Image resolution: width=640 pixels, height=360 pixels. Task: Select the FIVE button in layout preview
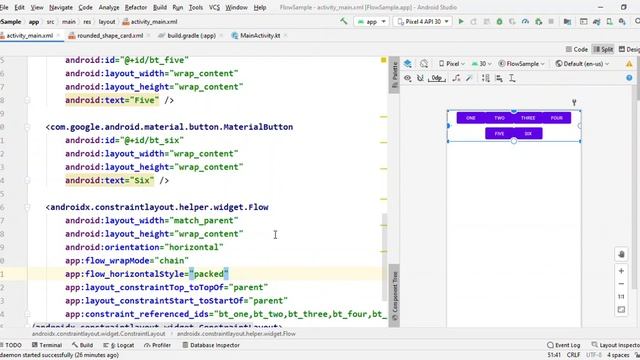[x=499, y=133]
